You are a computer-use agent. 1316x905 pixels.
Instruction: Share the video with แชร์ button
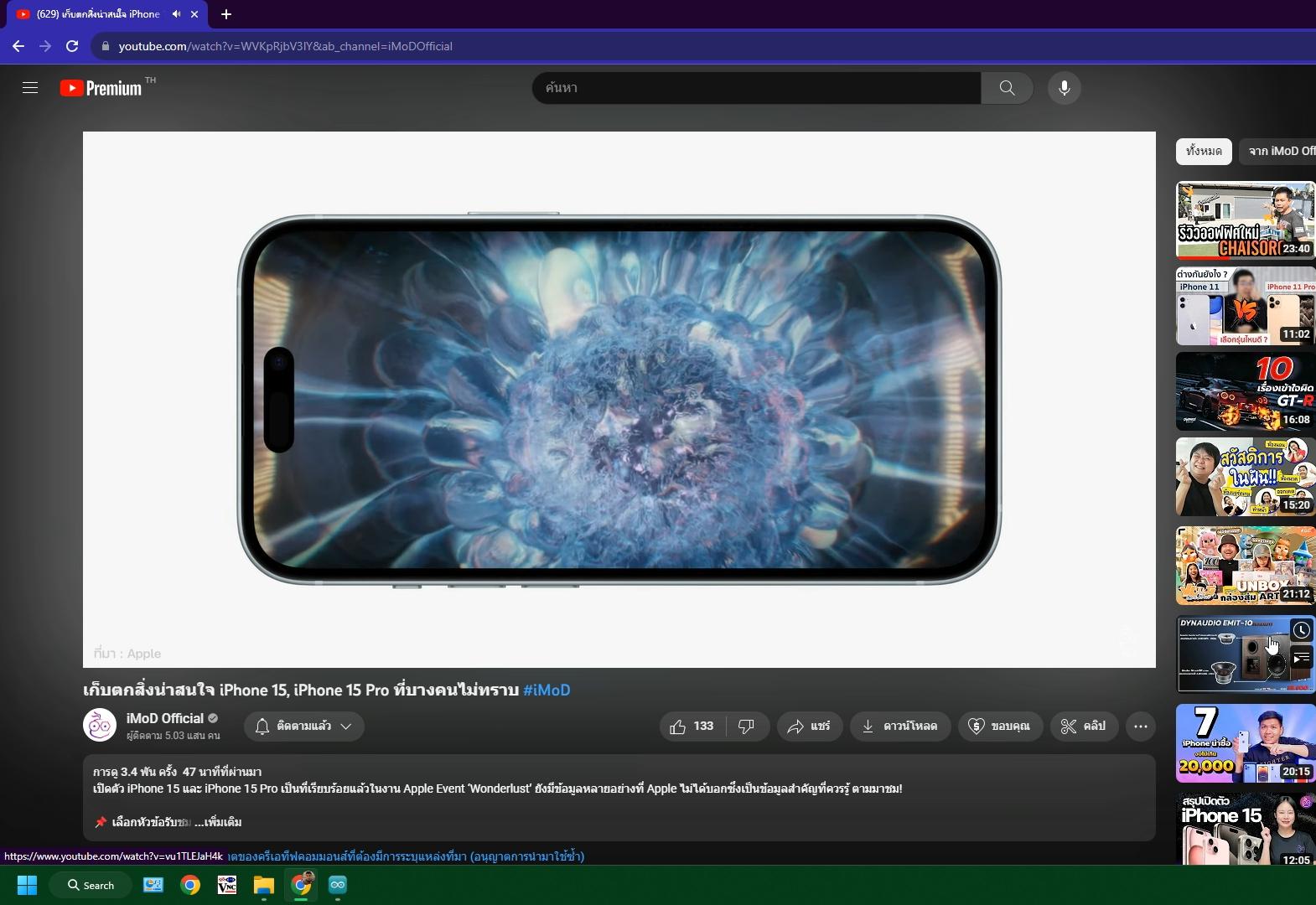tap(809, 727)
